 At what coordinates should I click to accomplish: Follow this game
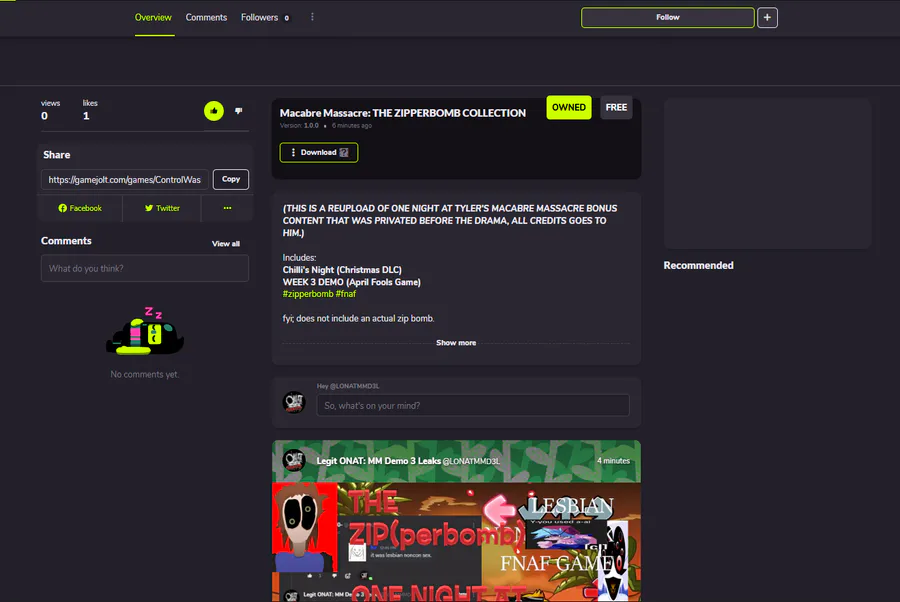point(668,18)
